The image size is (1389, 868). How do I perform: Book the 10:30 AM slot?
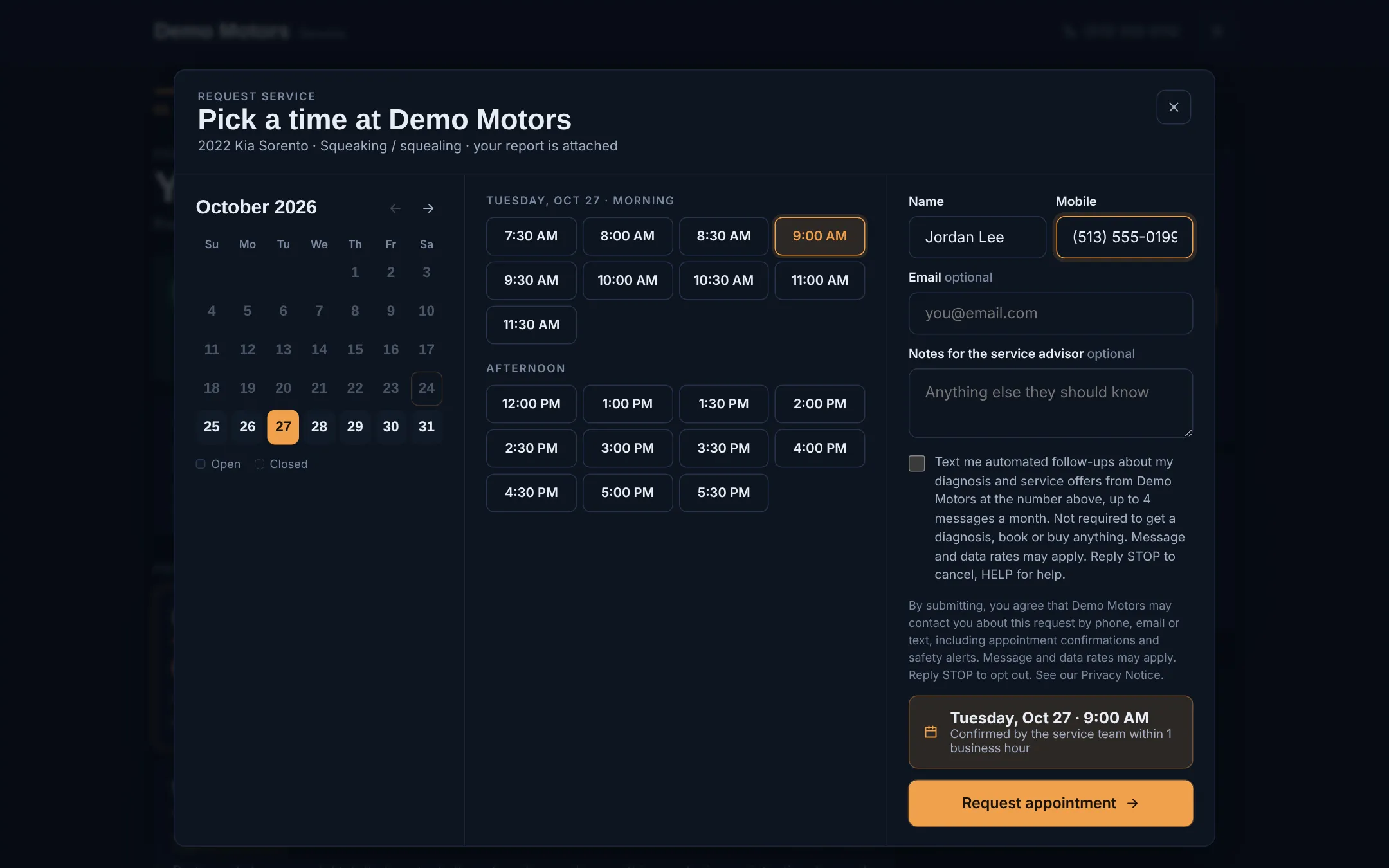(723, 280)
